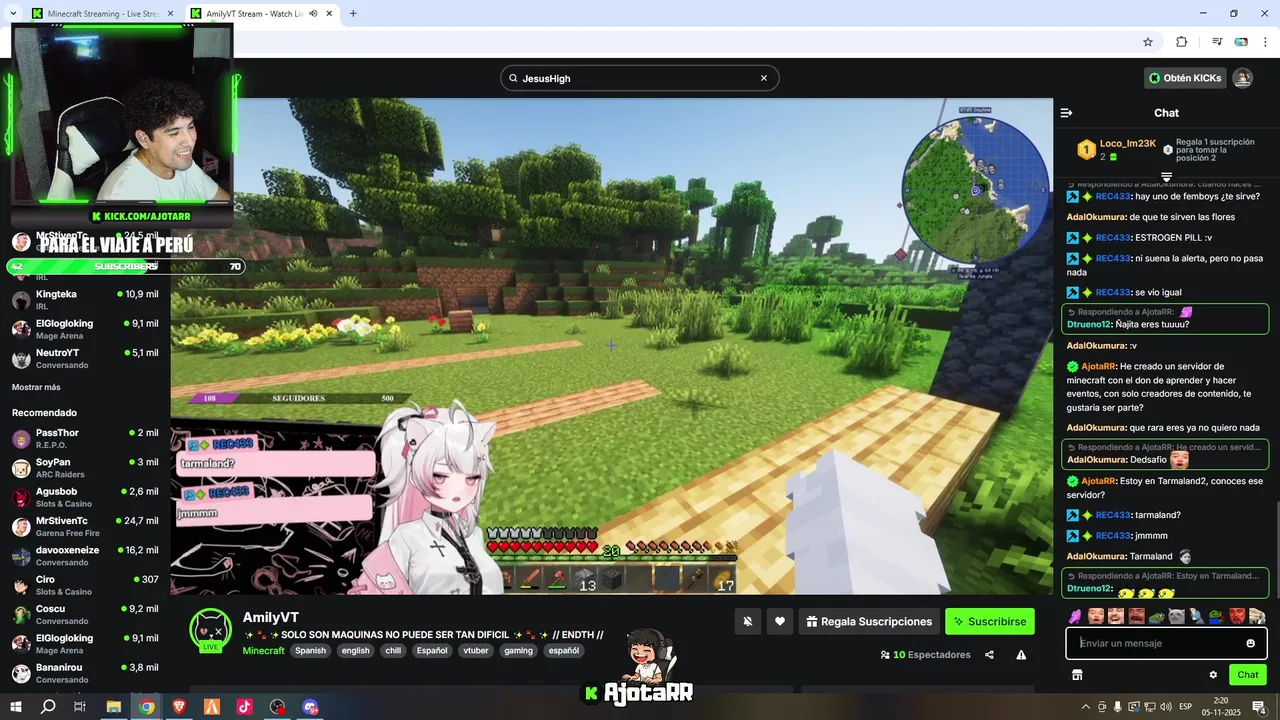
Task: Click the green Suscribirse button
Action: tap(990, 621)
